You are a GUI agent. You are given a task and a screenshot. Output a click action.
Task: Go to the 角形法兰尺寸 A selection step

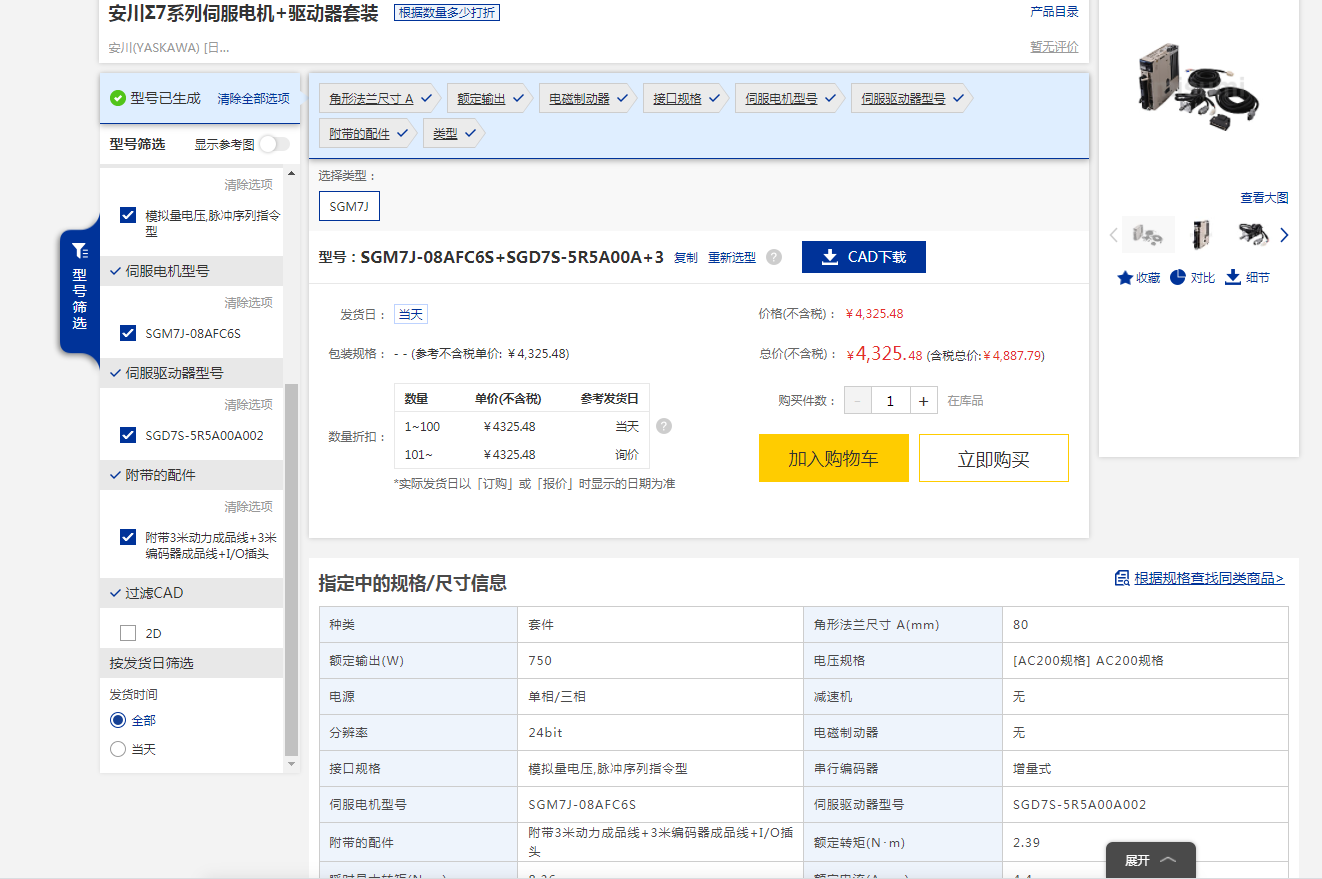point(380,98)
